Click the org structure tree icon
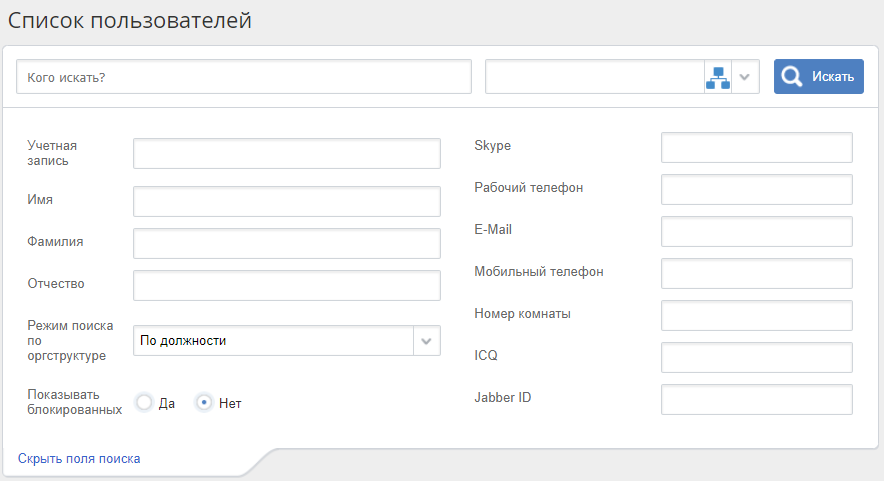 (718, 77)
